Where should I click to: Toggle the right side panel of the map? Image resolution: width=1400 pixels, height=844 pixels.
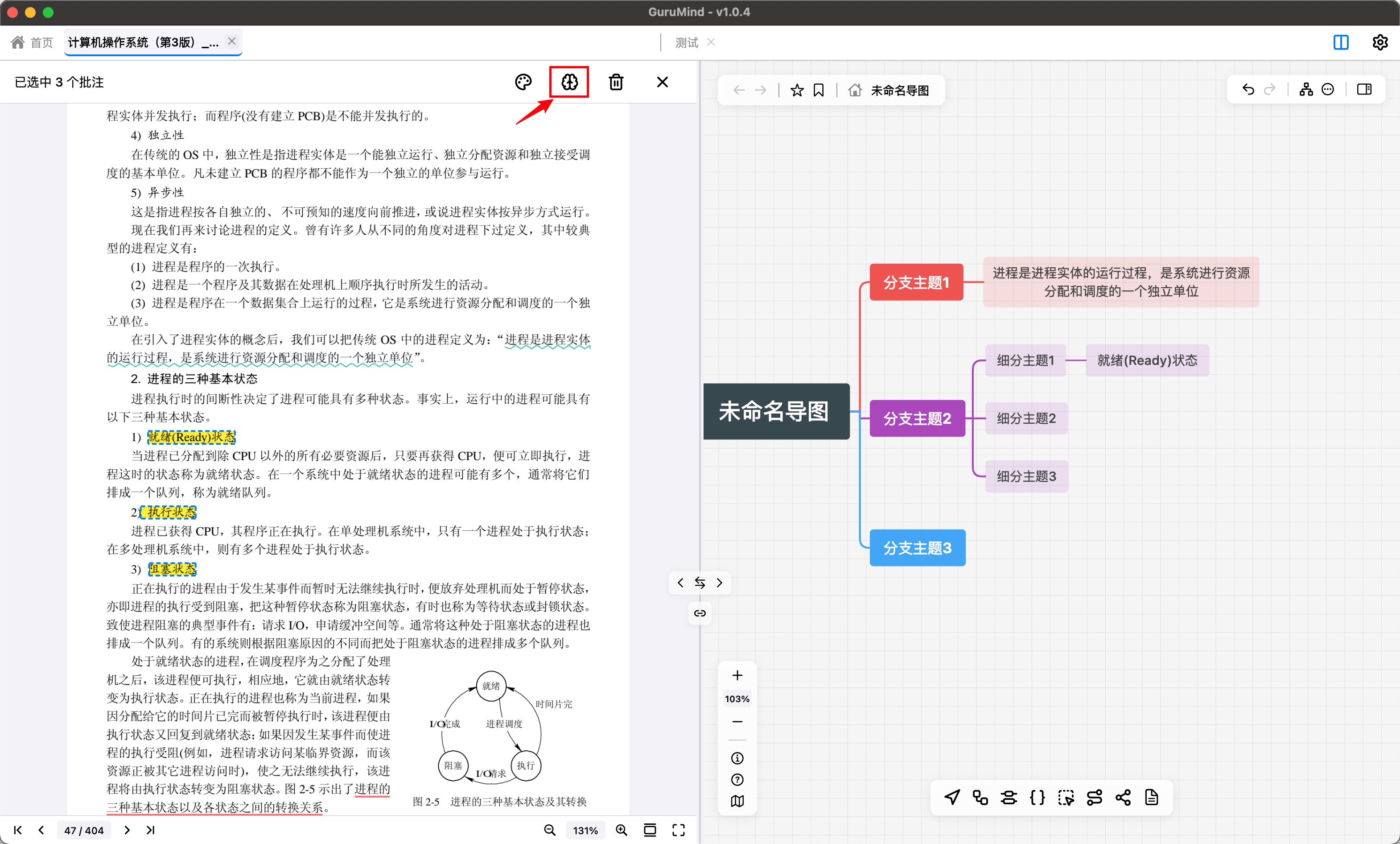click(x=1364, y=89)
